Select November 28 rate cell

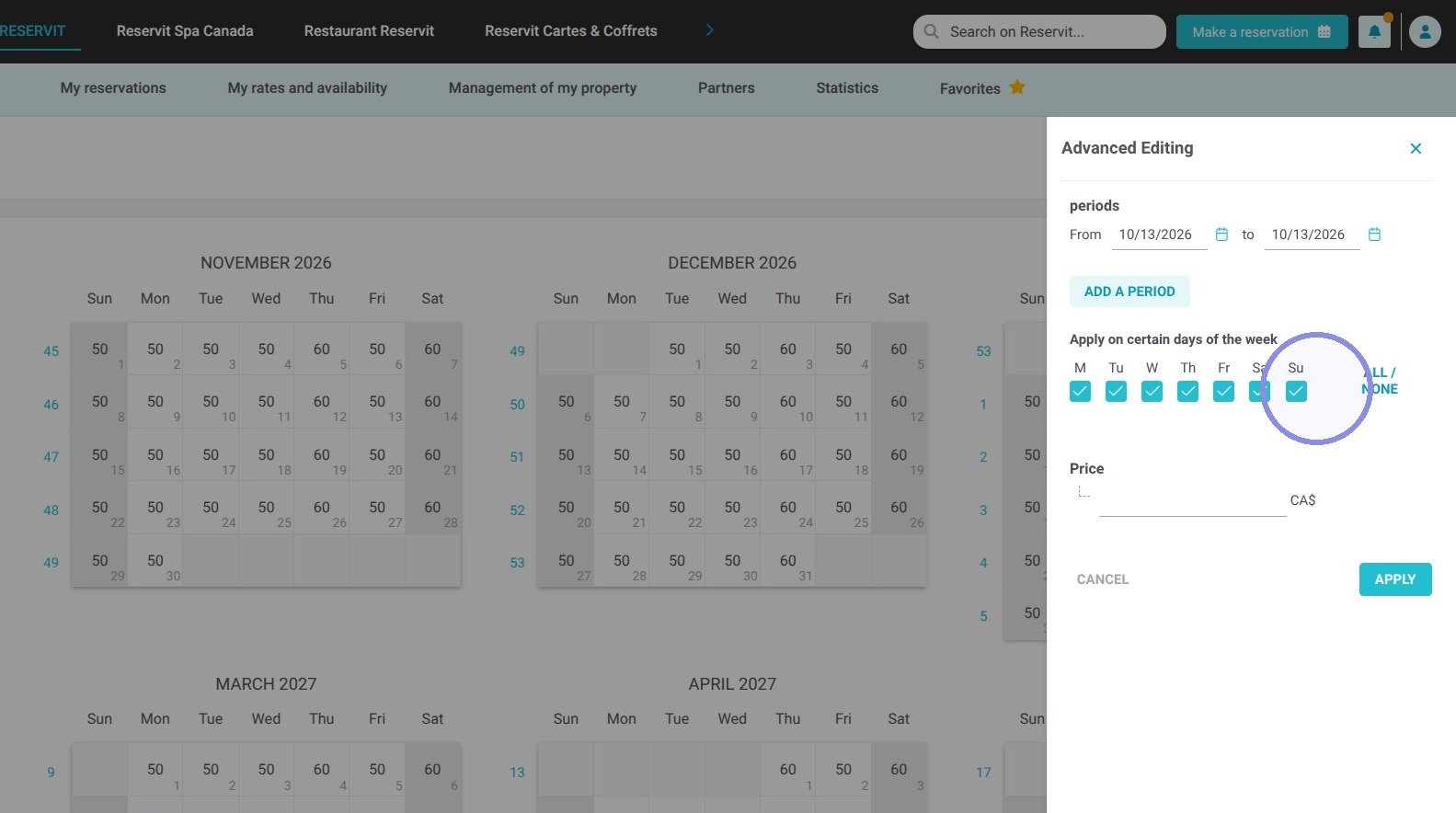[432, 508]
